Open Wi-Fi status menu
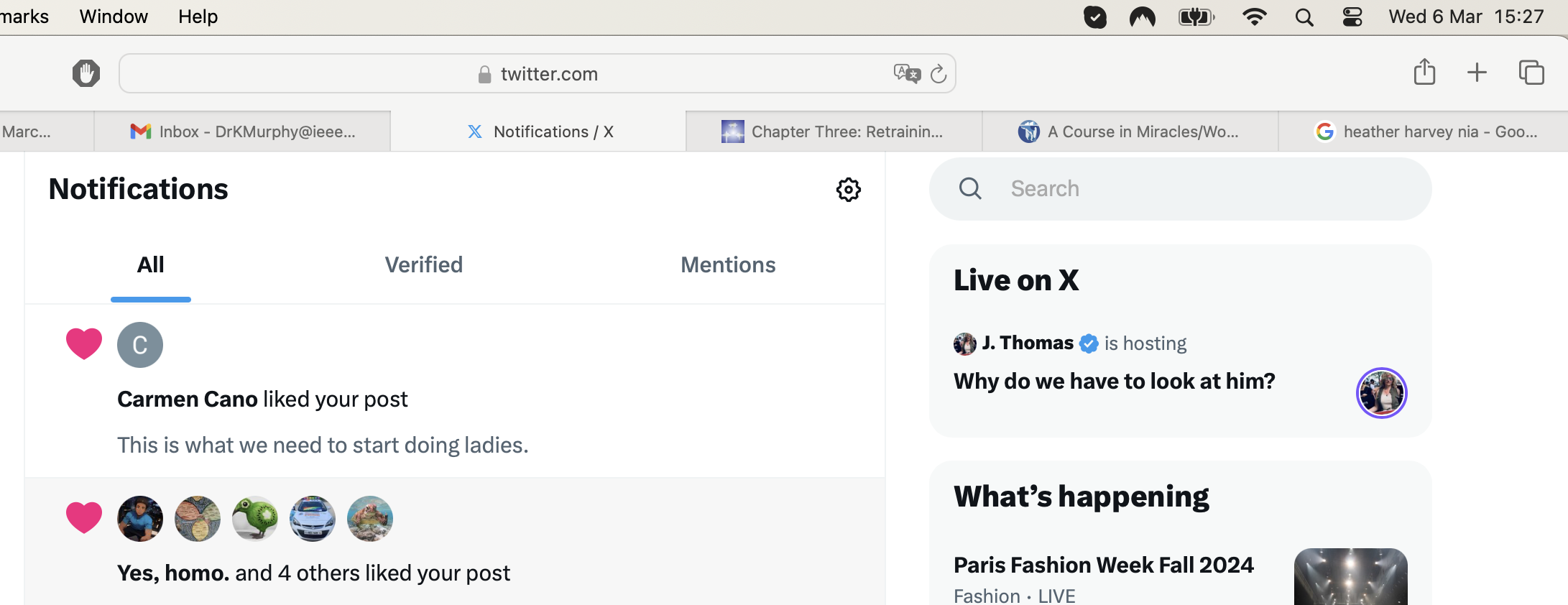The image size is (1568, 605). 1255,17
